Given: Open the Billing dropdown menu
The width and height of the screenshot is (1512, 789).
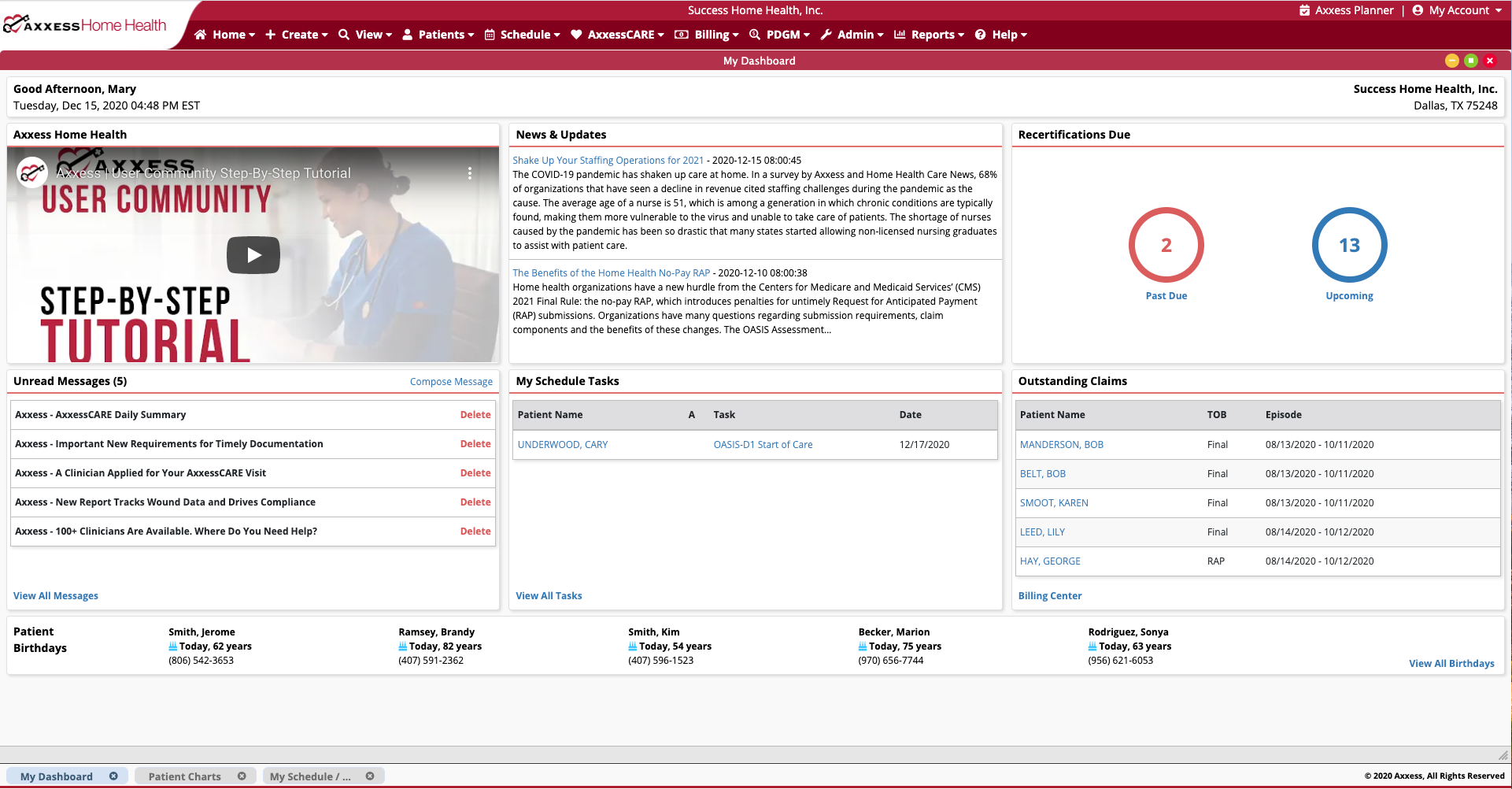Looking at the screenshot, I should pyautogui.click(x=707, y=35).
